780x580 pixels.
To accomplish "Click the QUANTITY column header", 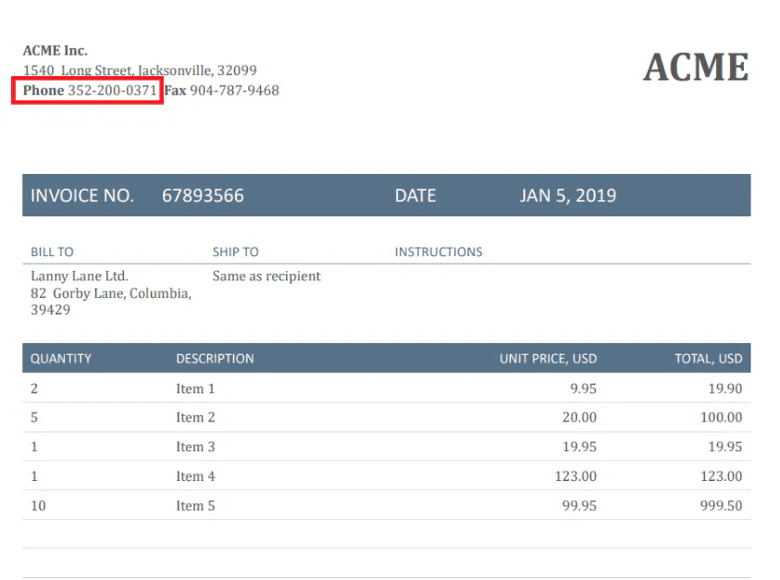I will coord(61,359).
